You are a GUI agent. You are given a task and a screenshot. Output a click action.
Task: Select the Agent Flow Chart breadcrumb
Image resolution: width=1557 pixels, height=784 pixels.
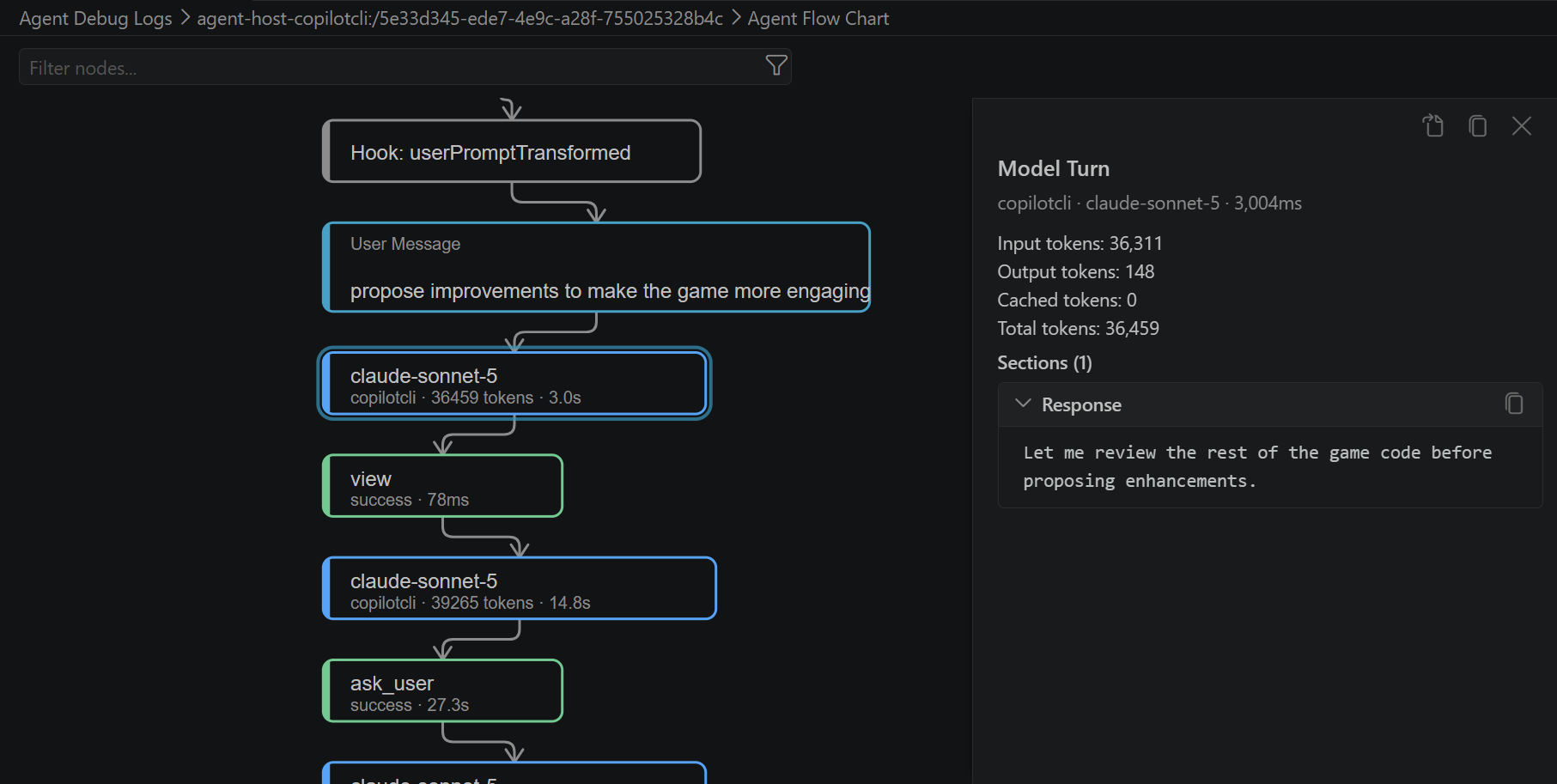[x=818, y=18]
